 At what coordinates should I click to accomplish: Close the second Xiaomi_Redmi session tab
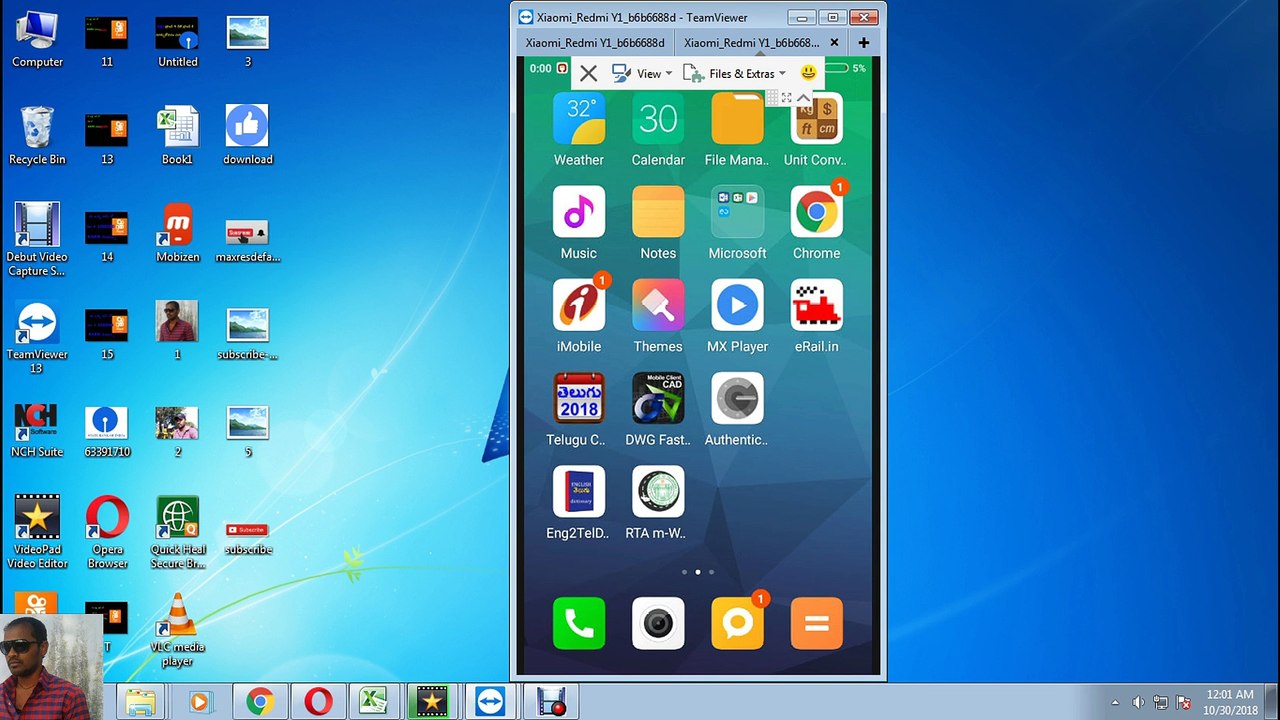pyautogui.click(x=834, y=43)
